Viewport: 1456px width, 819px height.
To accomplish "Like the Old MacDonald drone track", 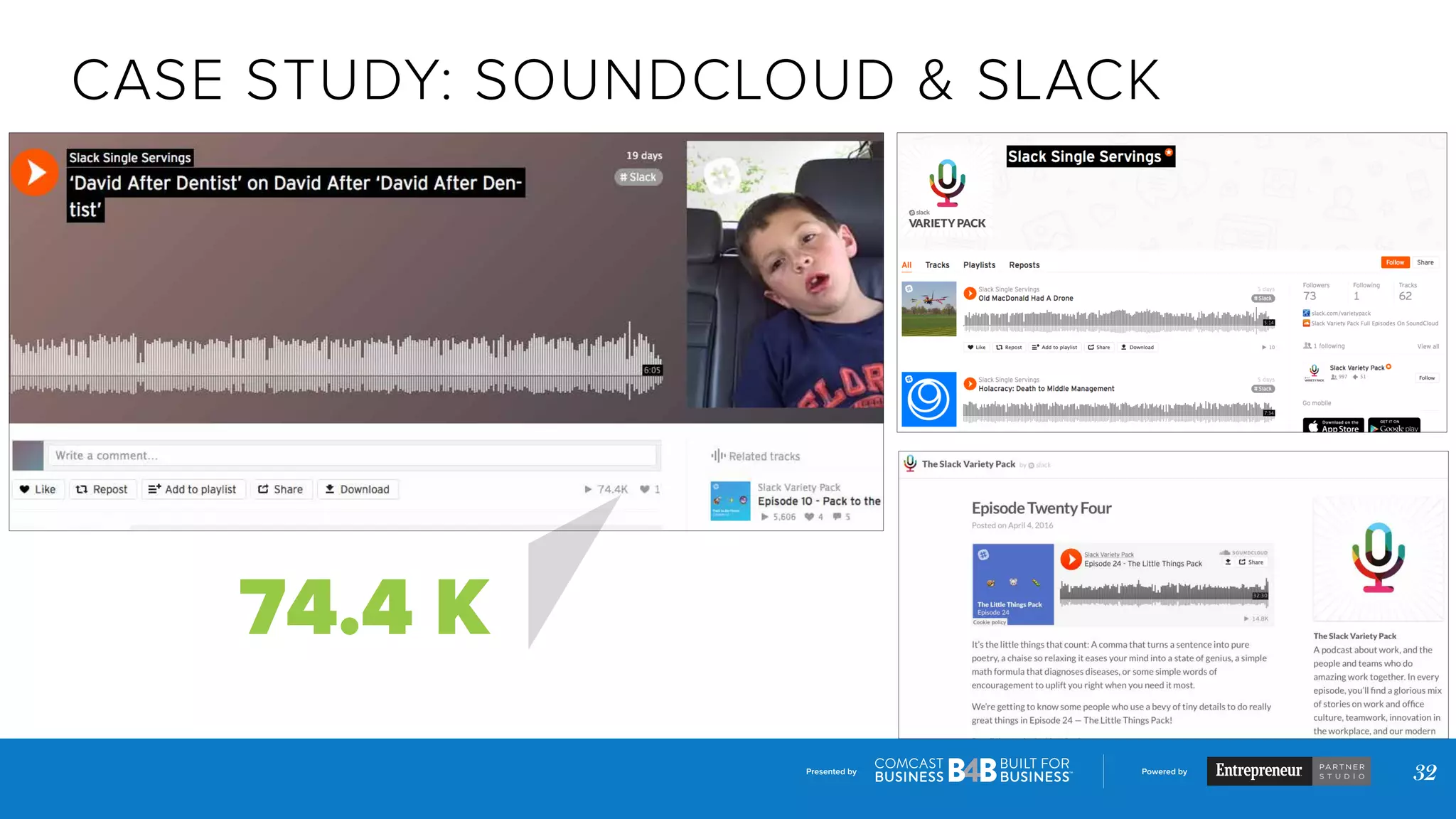I will tap(976, 348).
